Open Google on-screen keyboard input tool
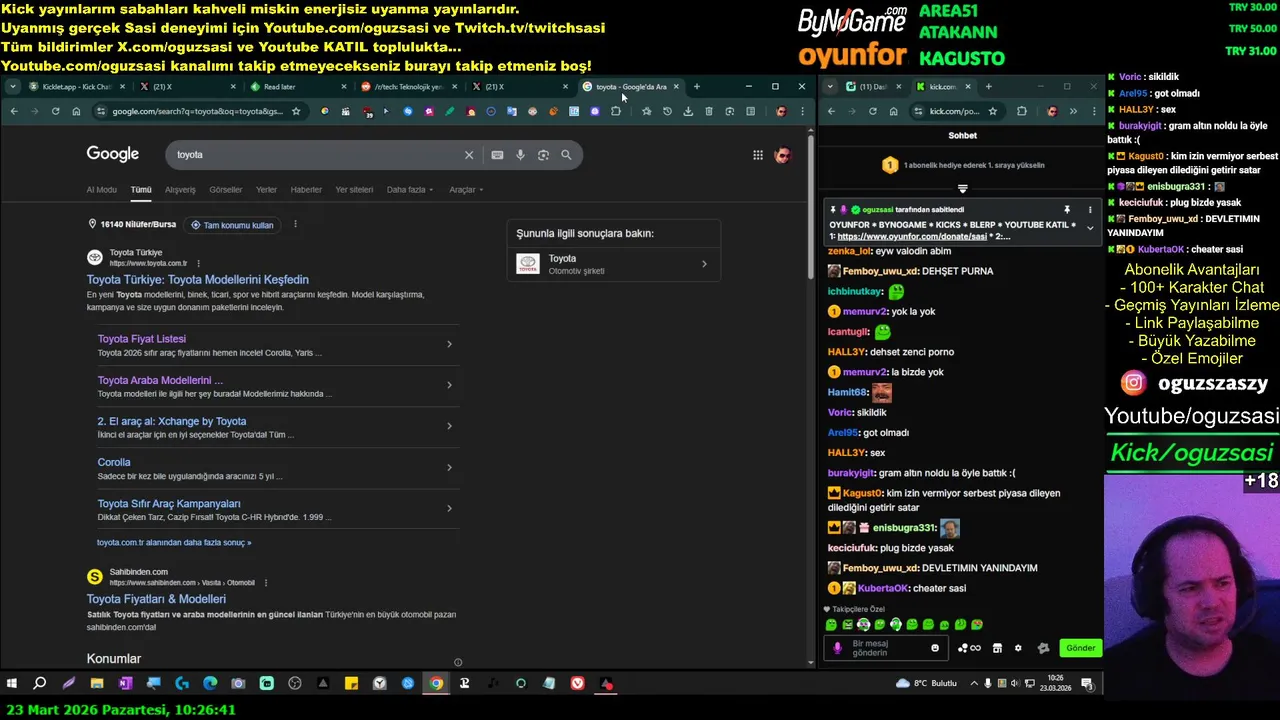The width and height of the screenshot is (1280, 720). tap(497, 155)
